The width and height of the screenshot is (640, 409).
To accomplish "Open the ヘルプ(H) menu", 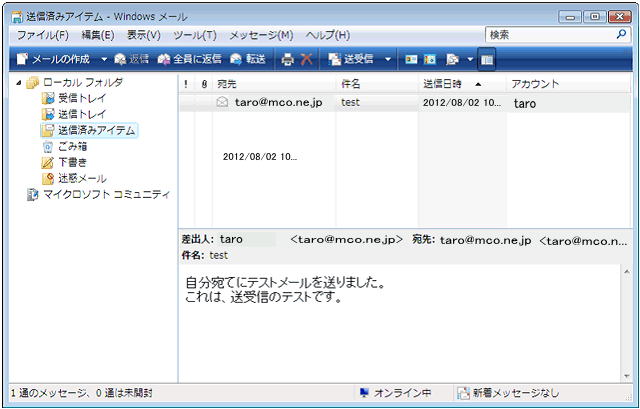I will (328, 35).
